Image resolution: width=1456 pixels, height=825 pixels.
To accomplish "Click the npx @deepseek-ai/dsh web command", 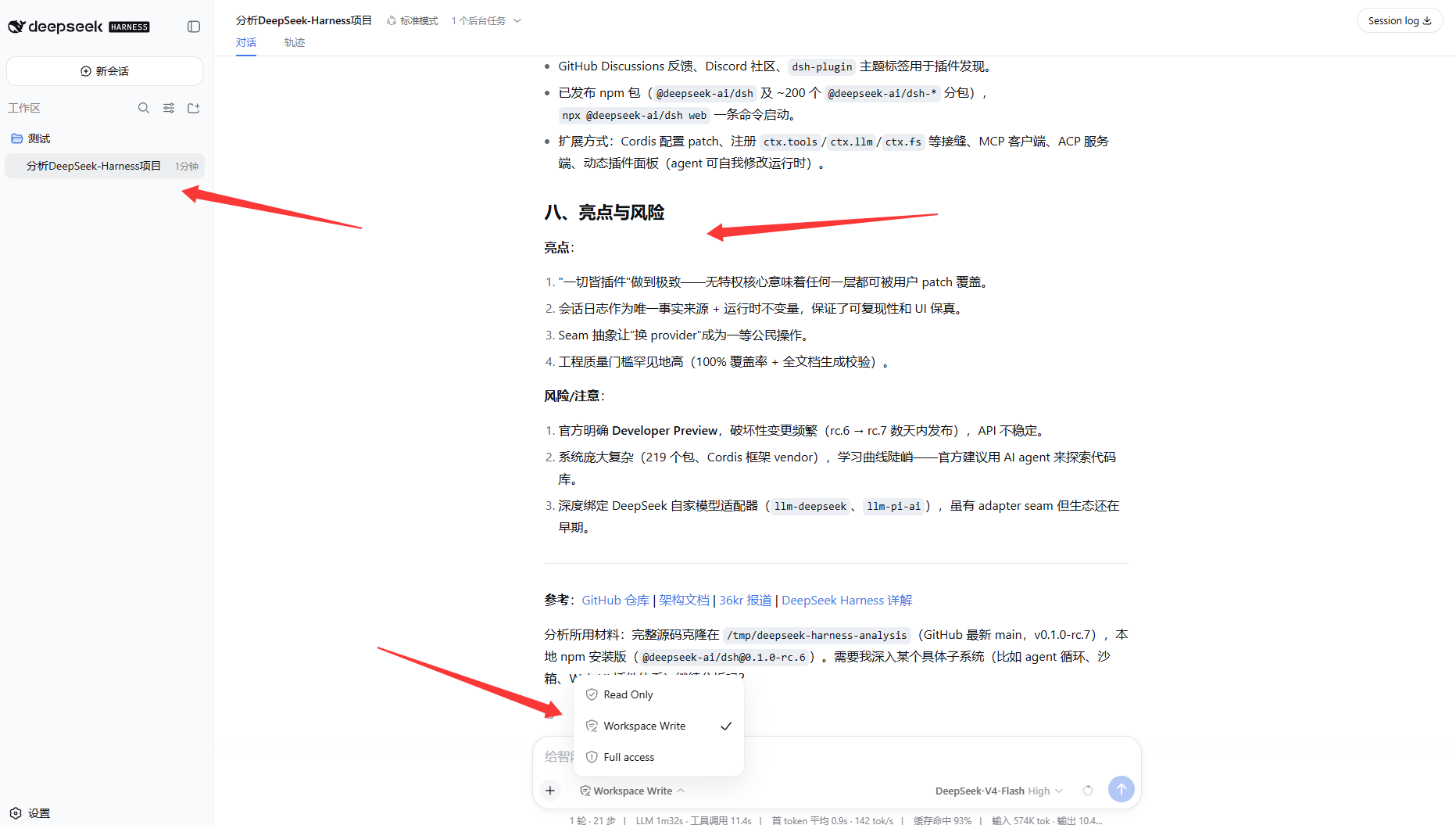I will (635, 115).
